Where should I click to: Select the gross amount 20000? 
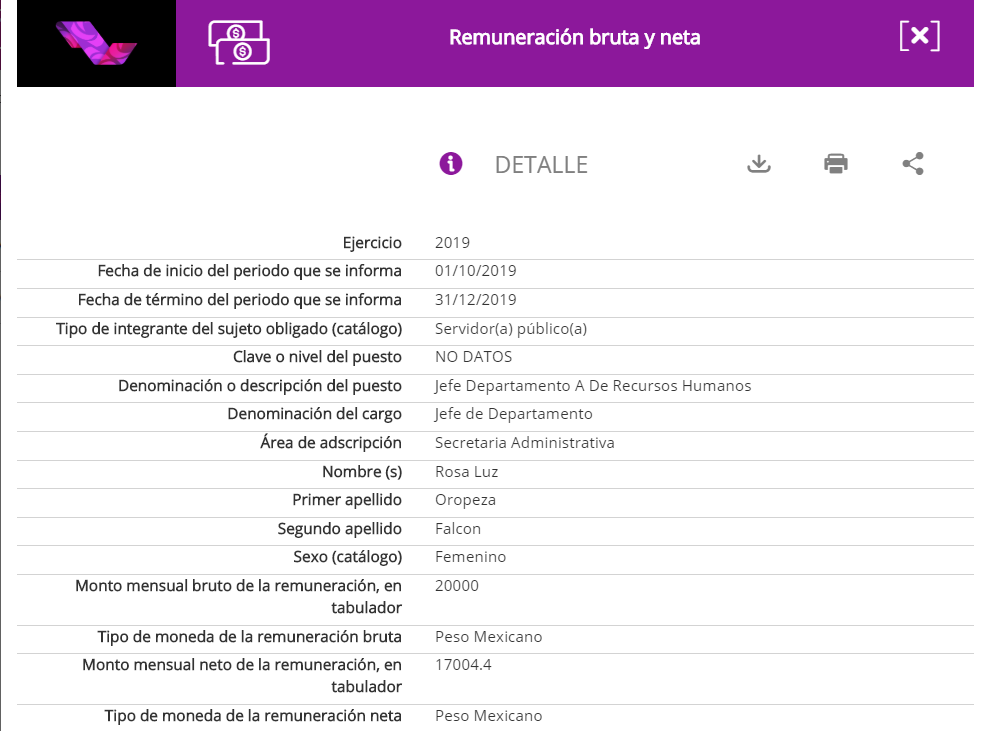click(457, 586)
